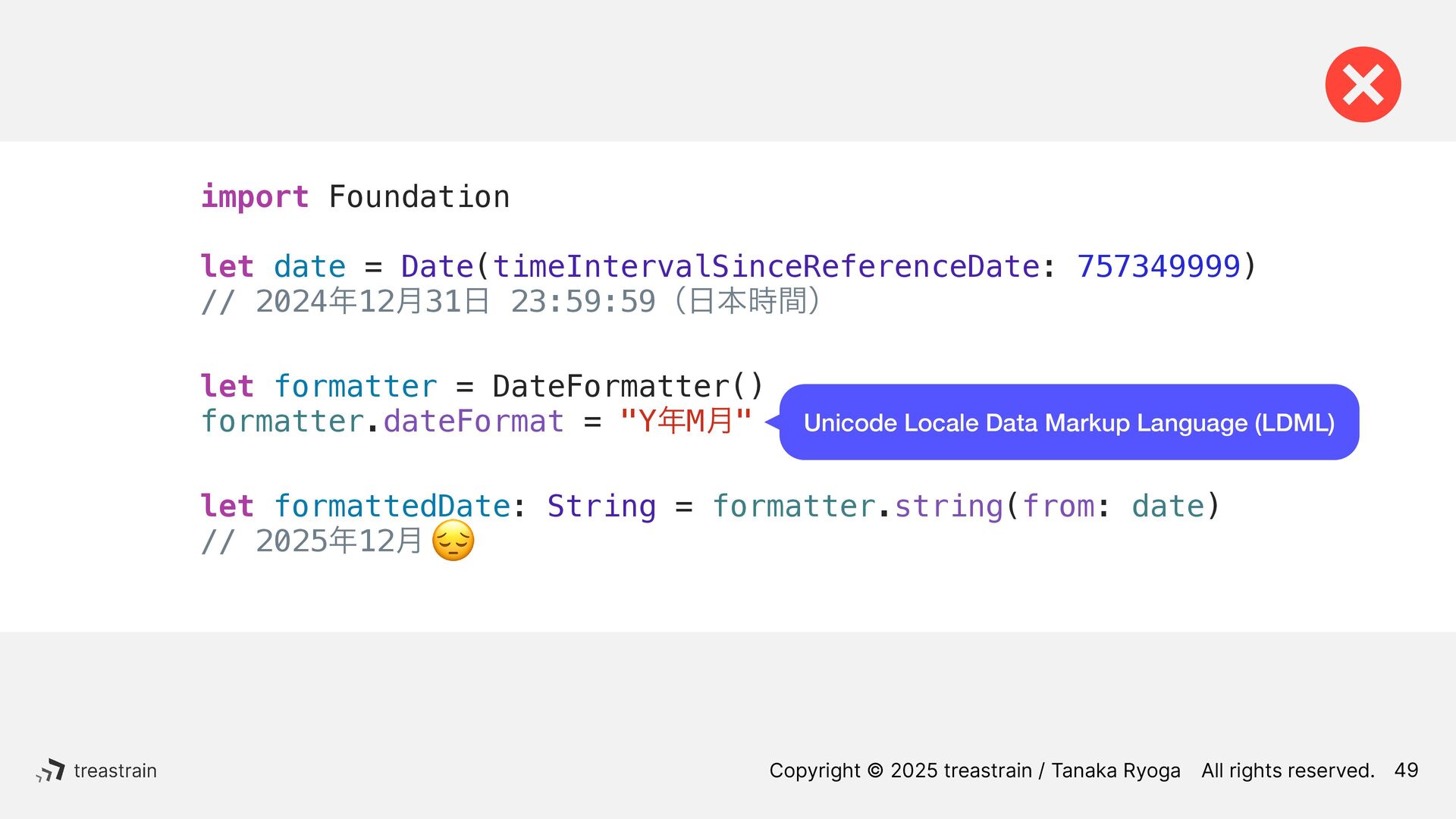Click the pensive face emoji

click(x=453, y=541)
